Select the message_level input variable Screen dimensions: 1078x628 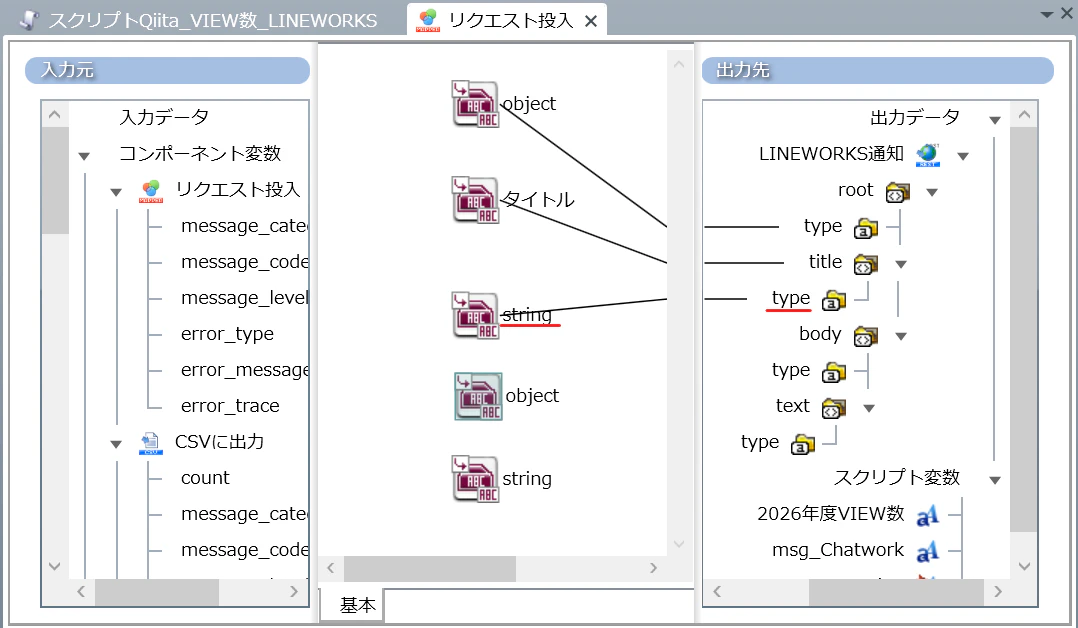pos(244,297)
